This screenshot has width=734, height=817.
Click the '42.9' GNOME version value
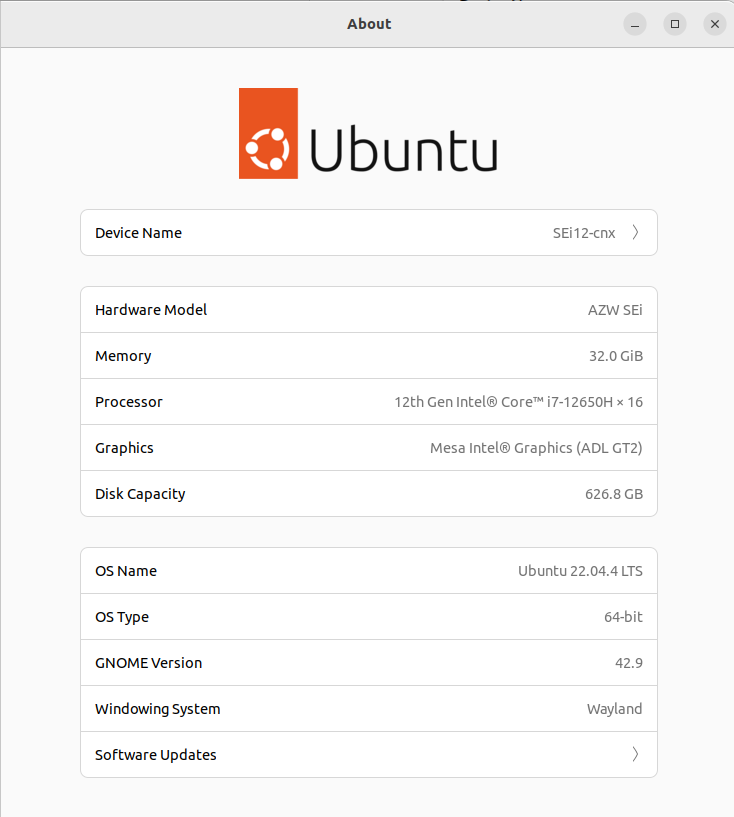pos(629,663)
